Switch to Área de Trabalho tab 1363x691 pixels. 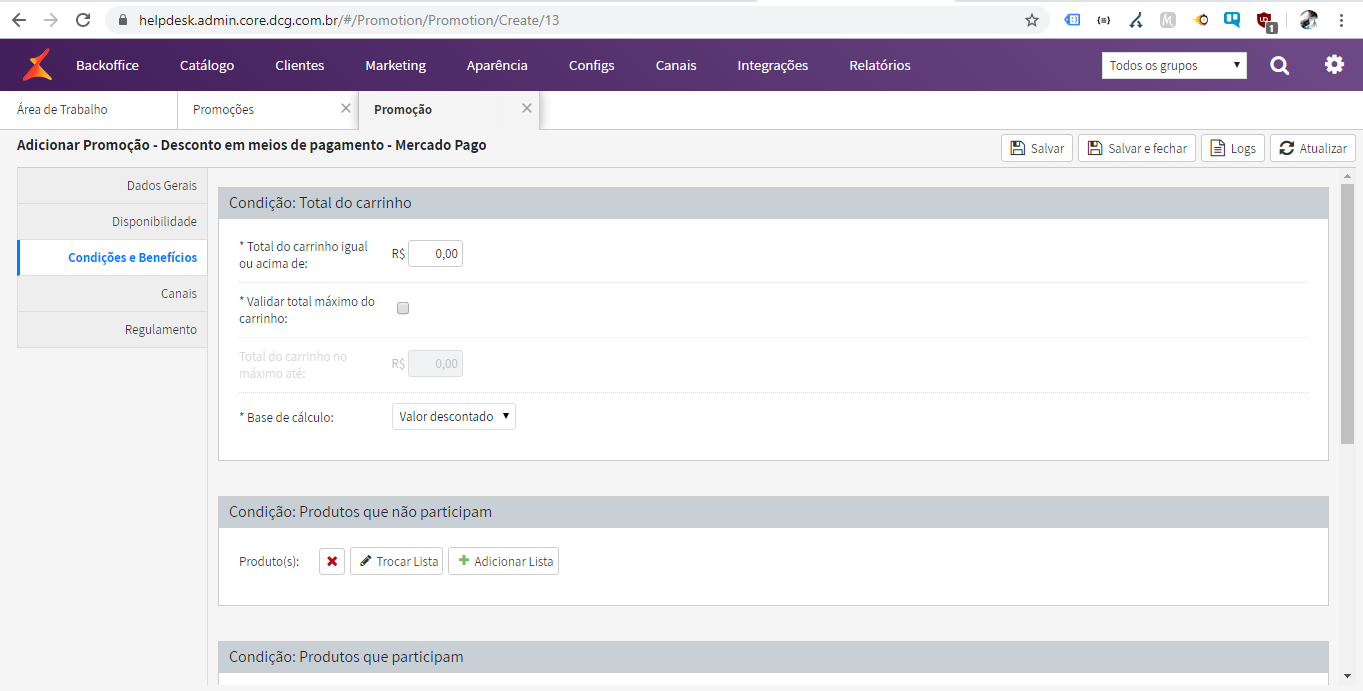(88, 109)
